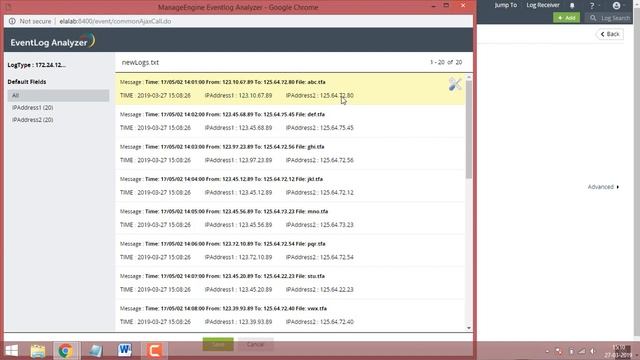
Task: Click the log list vertical scrollbar thumb
Action: [469, 129]
